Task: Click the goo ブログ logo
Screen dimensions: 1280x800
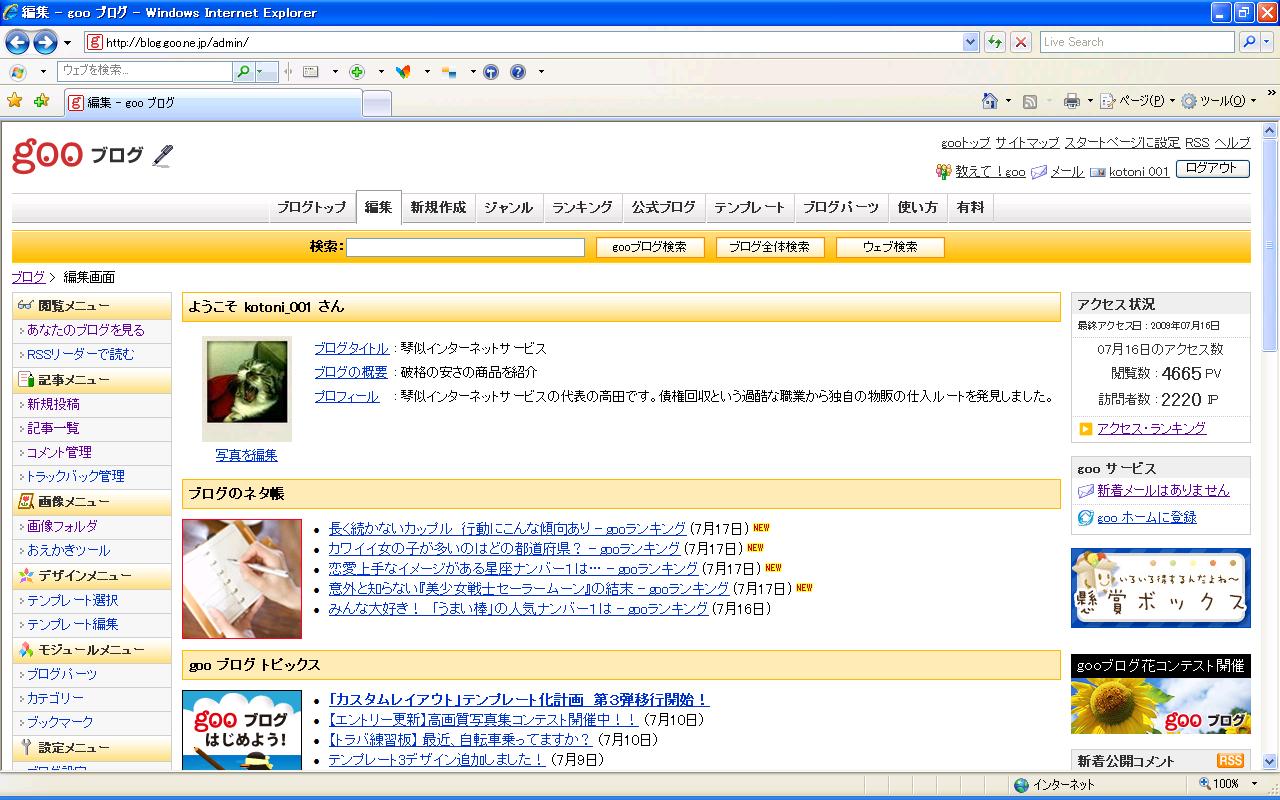Action: click(77, 155)
